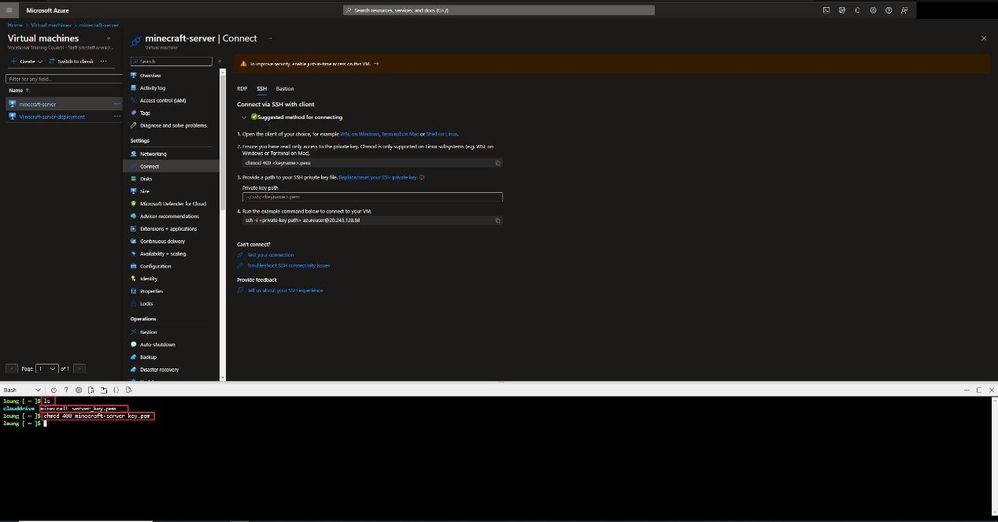This screenshot has width=998, height=522.
Task: Open more commands ellipsis next to Switch to classic
Action: point(104,61)
